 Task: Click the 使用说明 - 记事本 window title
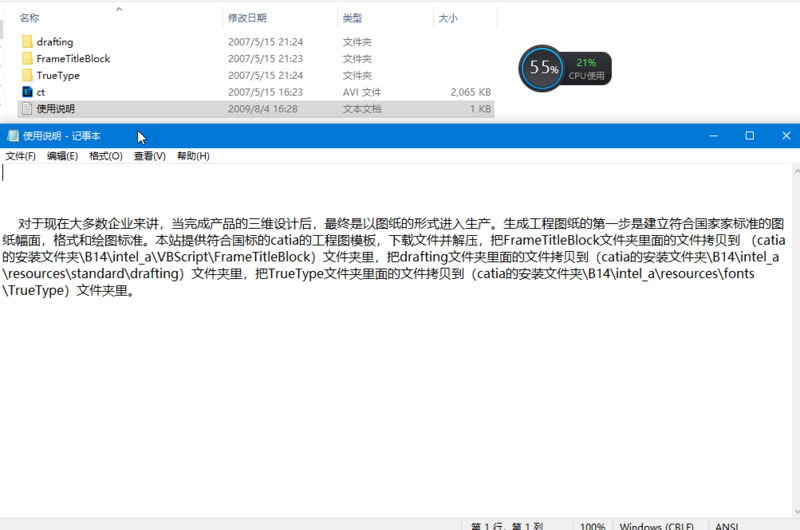click(x=62, y=136)
